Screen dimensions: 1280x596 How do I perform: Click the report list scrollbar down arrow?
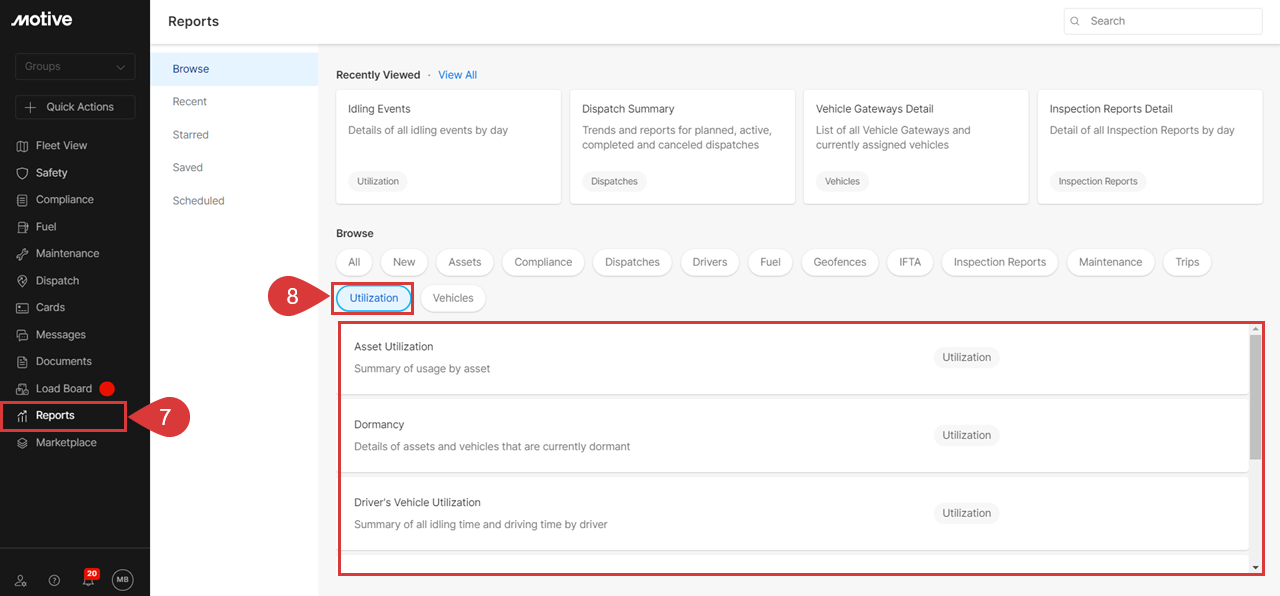[1255, 567]
